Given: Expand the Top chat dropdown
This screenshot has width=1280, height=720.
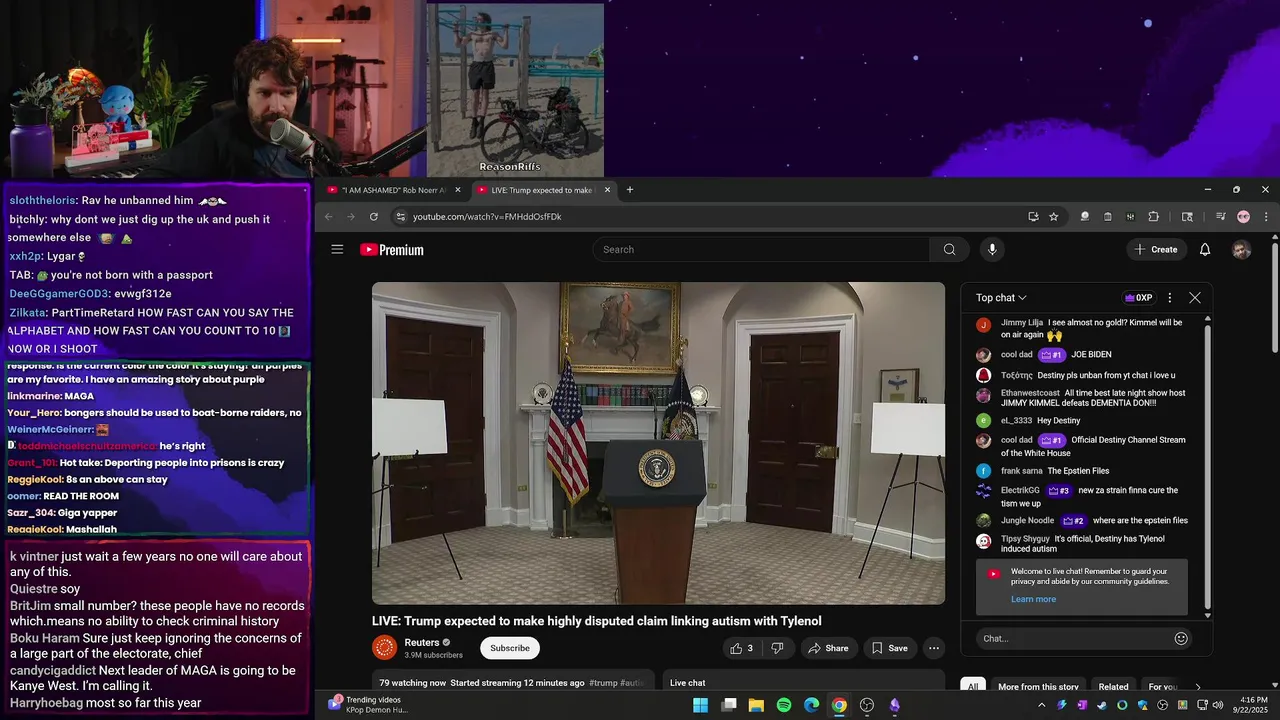Looking at the screenshot, I should [1001, 298].
